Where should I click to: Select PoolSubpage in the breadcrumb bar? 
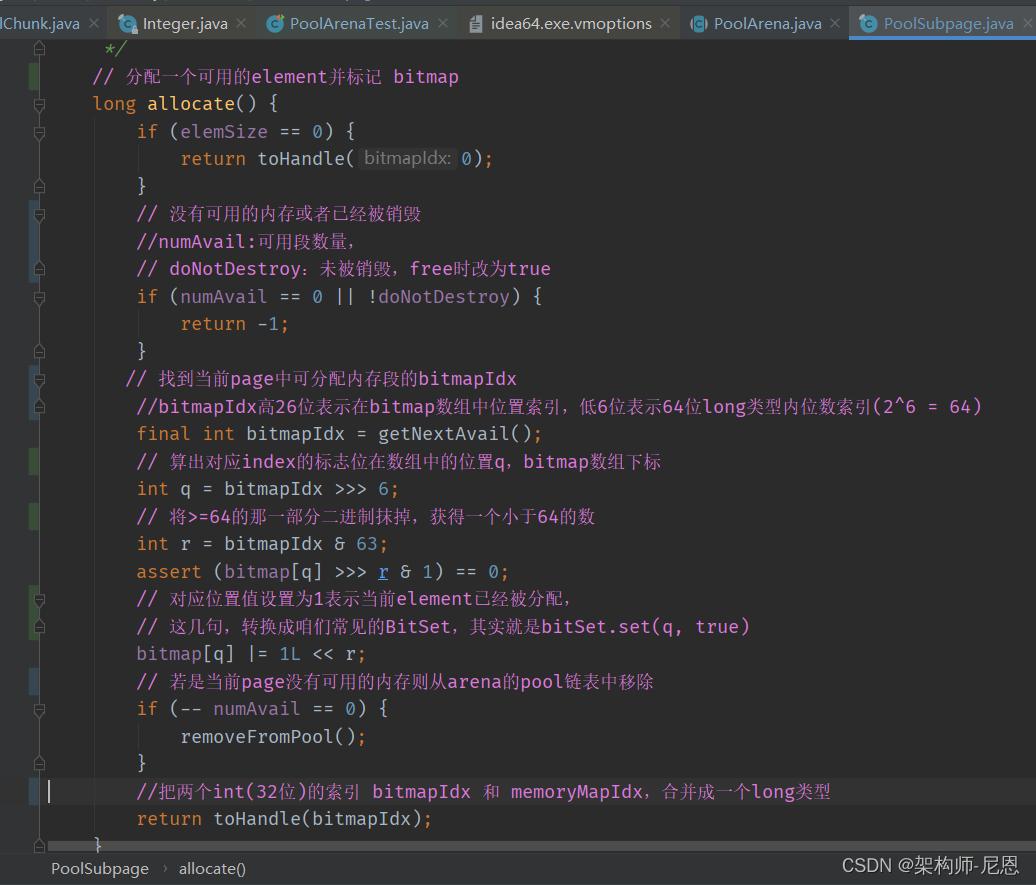tap(100, 868)
